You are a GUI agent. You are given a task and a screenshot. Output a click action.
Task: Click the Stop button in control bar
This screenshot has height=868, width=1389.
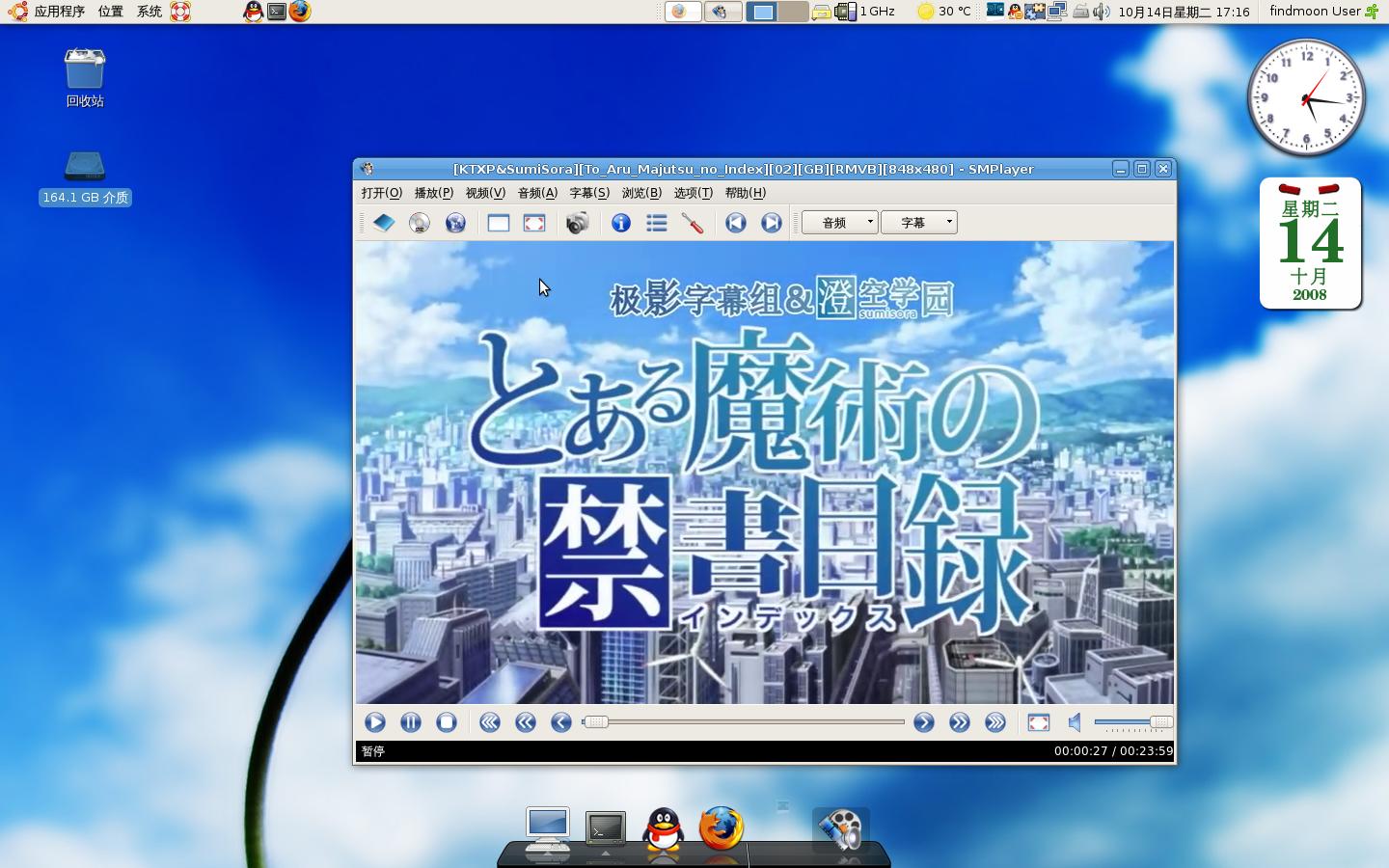point(447,722)
